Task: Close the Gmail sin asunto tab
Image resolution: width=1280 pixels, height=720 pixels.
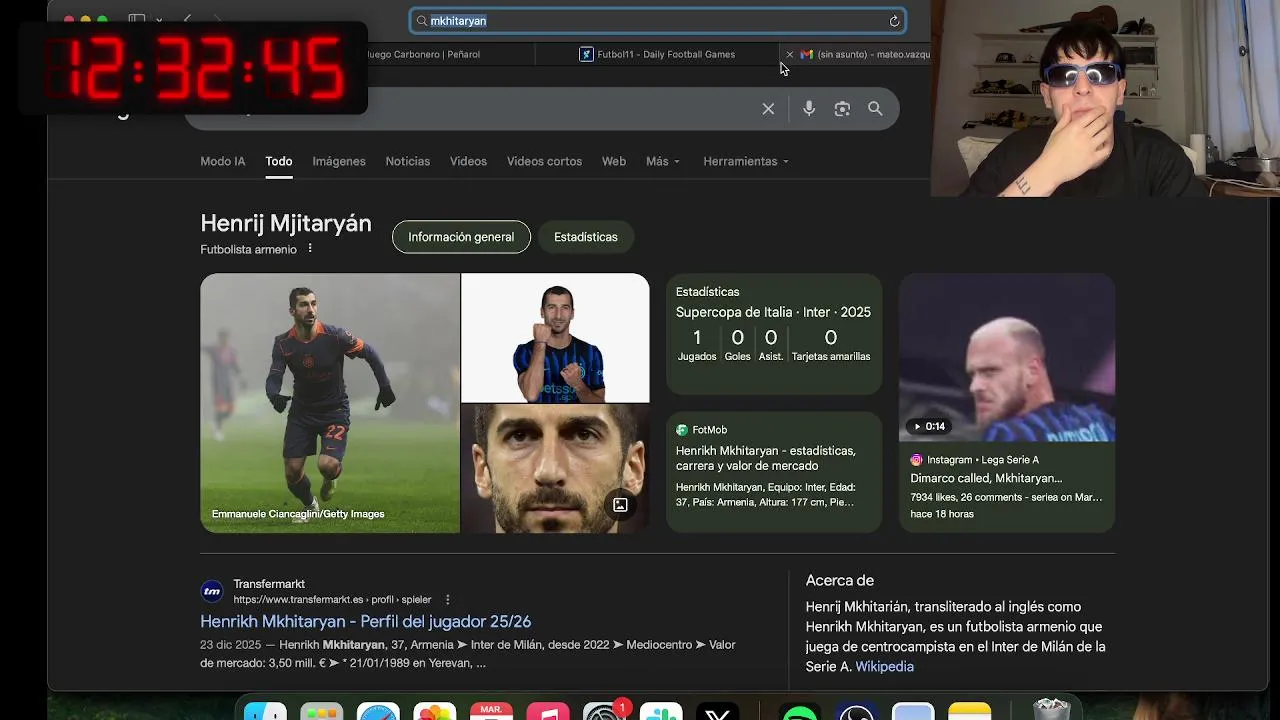Action: (789, 54)
